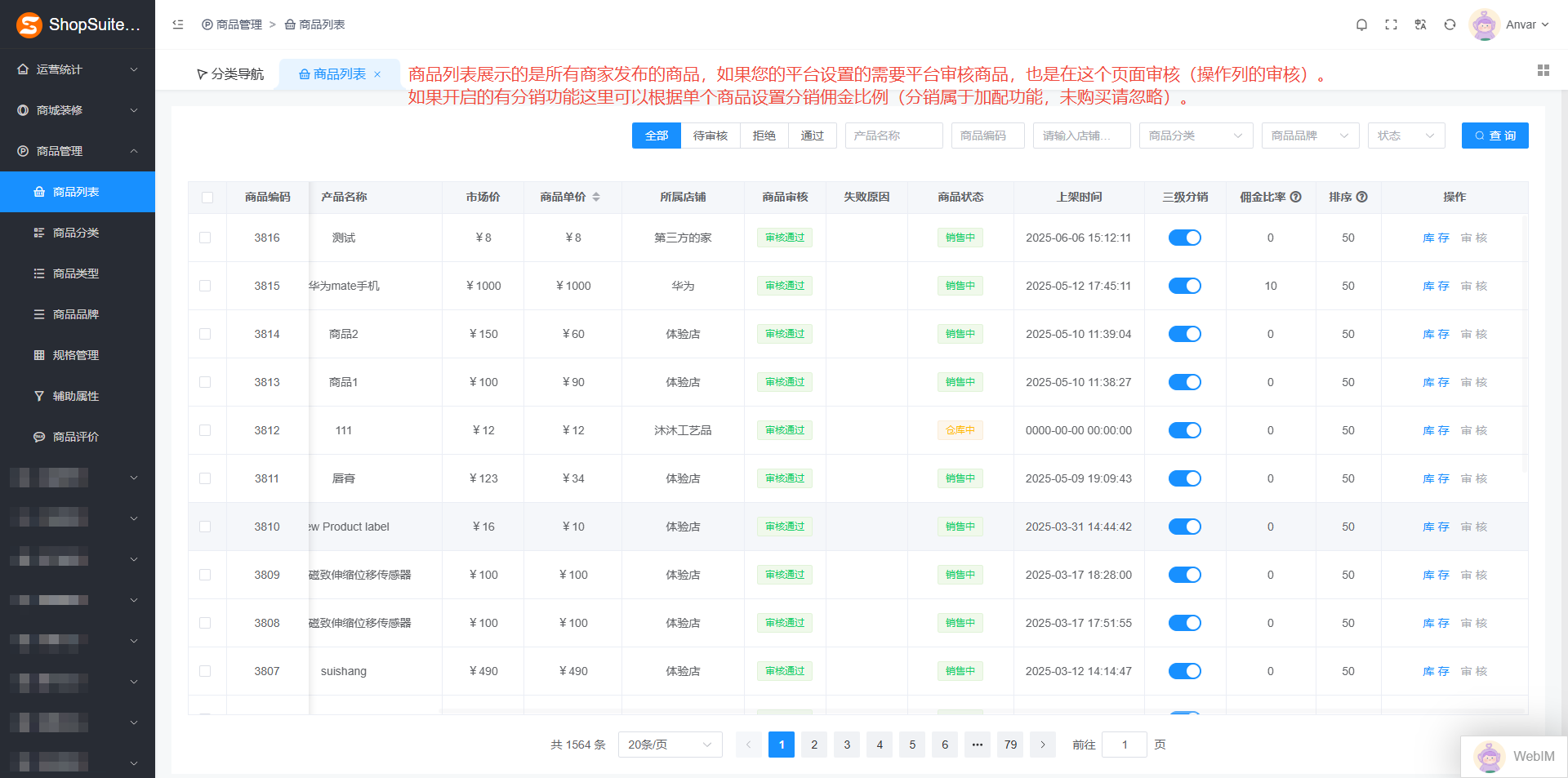Check the checkbox for product 3815
This screenshot has height=778, width=1568.
(205, 286)
